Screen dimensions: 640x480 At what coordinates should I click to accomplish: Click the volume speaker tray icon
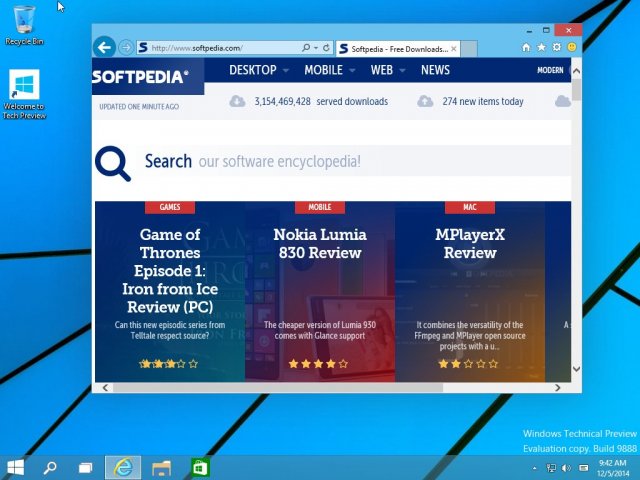click(567, 468)
